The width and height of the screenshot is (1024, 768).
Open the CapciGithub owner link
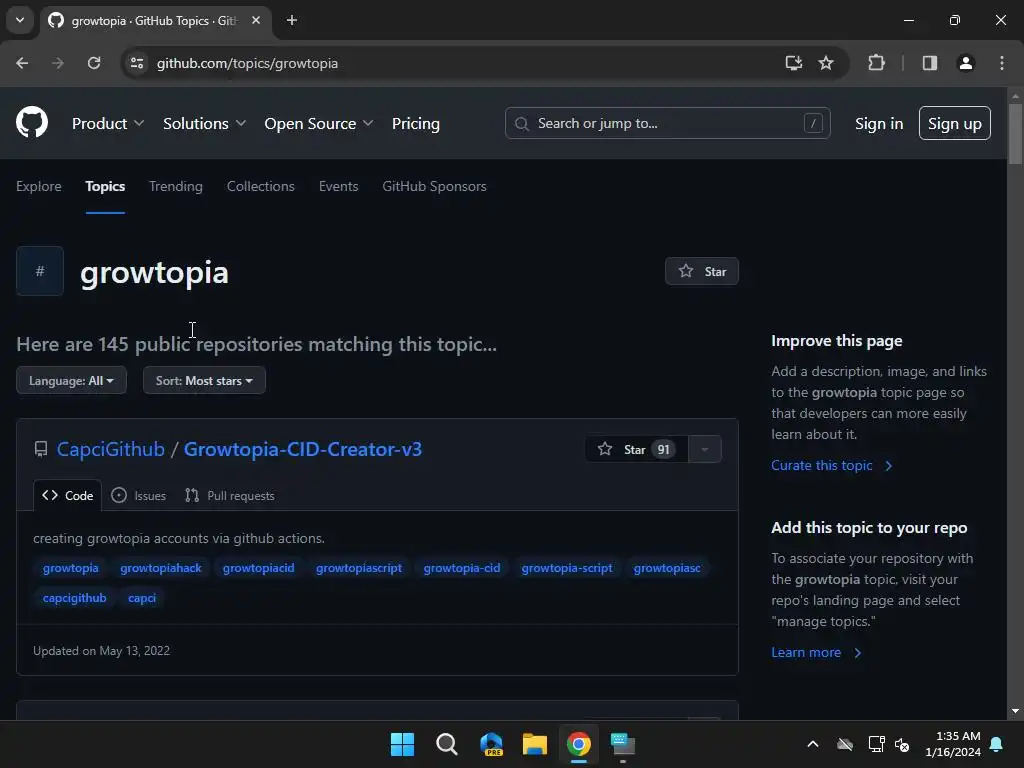110,449
